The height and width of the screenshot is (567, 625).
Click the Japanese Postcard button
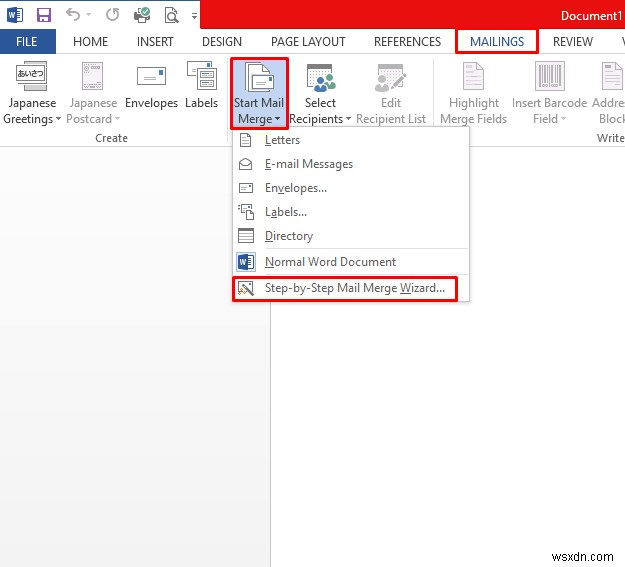coord(93,93)
